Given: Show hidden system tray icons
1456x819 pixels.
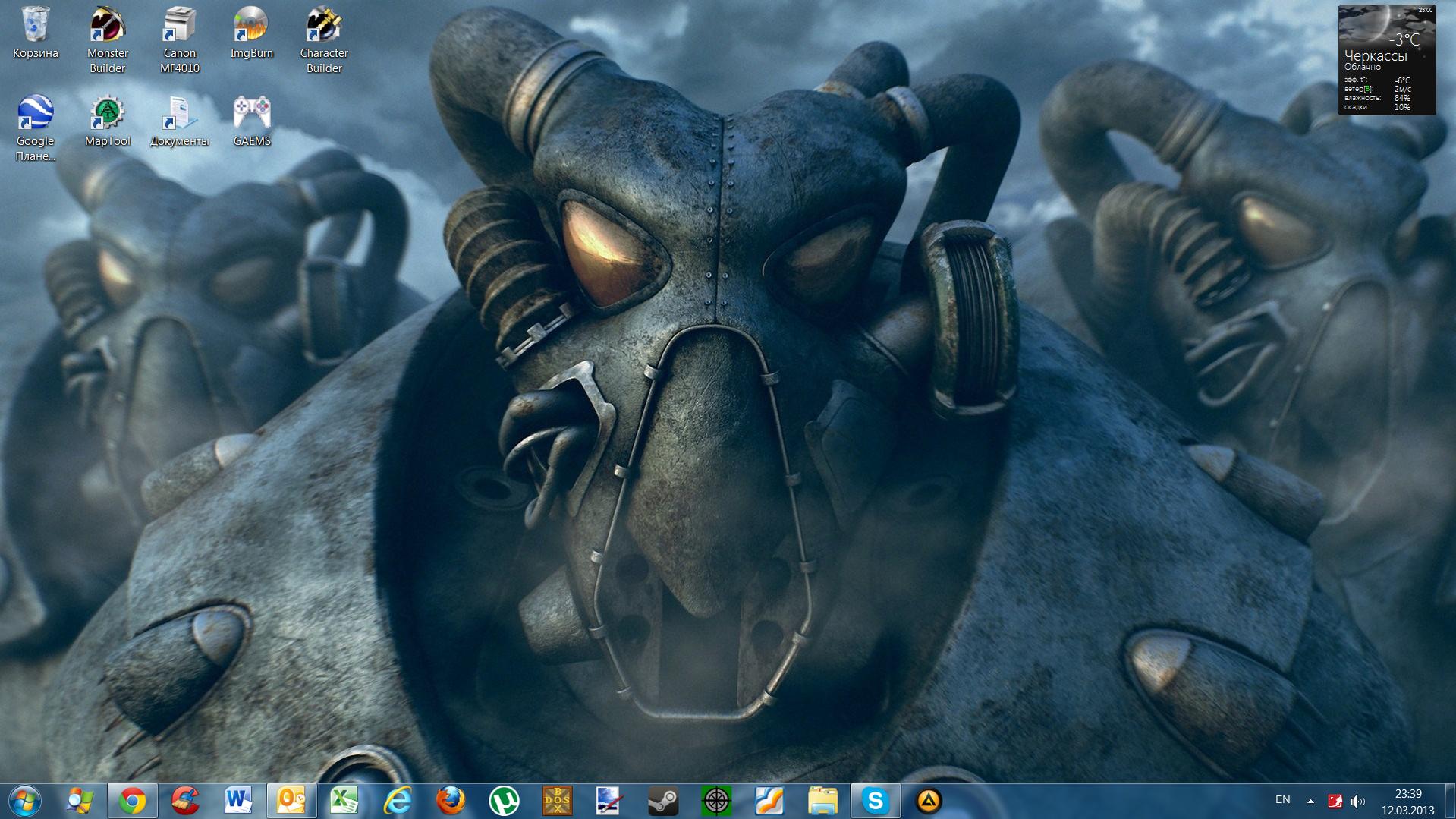Looking at the screenshot, I should 1310,801.
